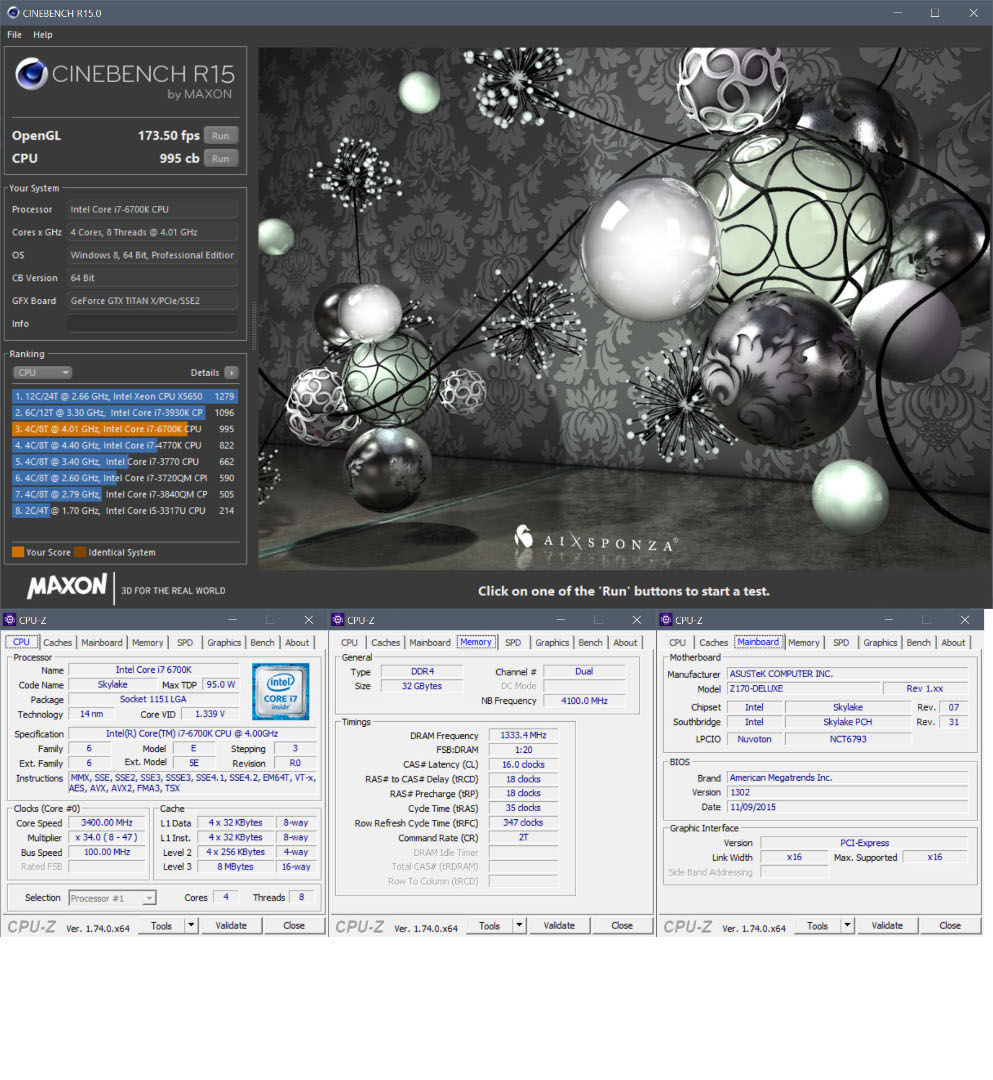Click the DRAM Frequency value 1333.4 MHz
The width and height of the screenshot is (993, 1080).
click(x=523, y=736)
